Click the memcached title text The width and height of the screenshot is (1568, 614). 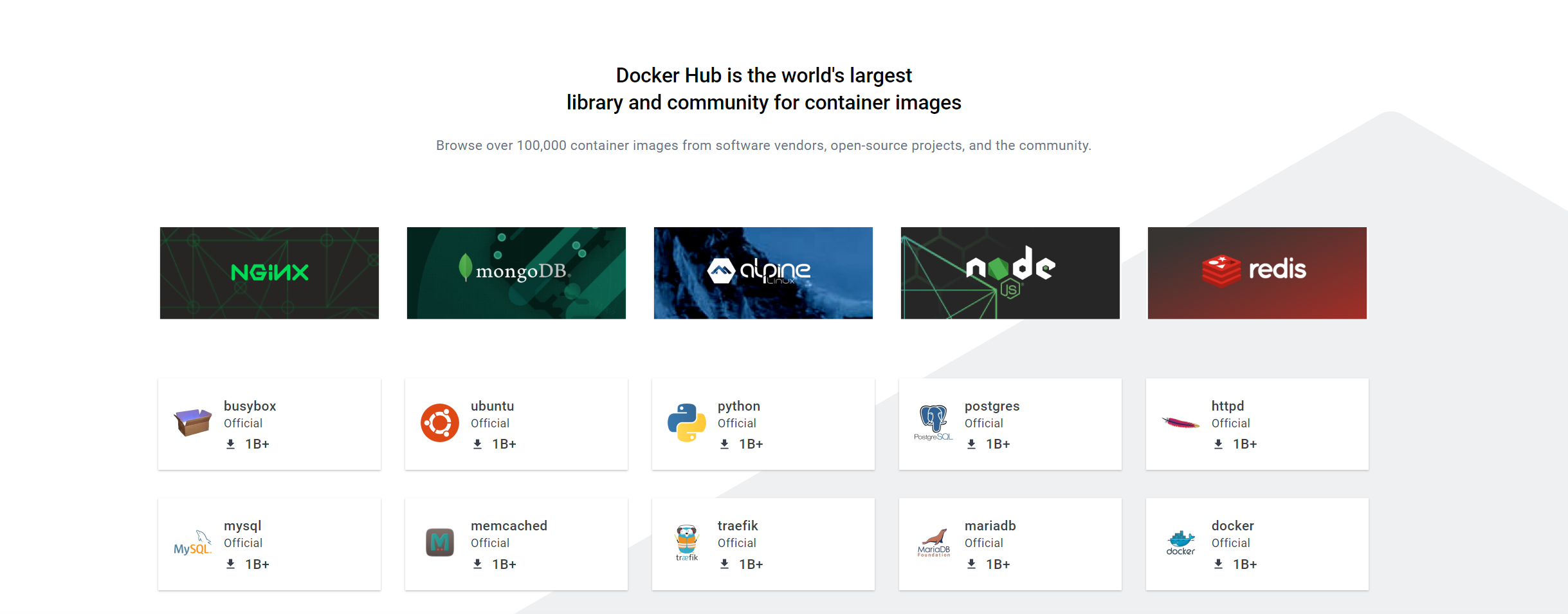pos(509,526)
